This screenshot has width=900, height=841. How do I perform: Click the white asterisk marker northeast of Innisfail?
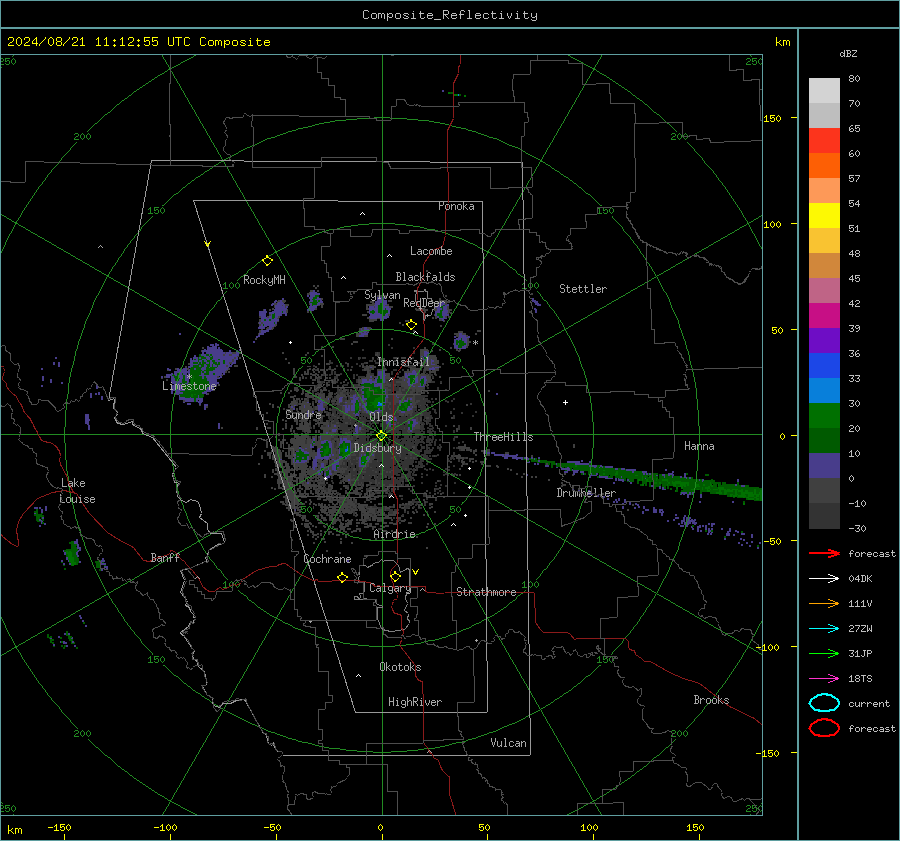[x=475, y=343]
